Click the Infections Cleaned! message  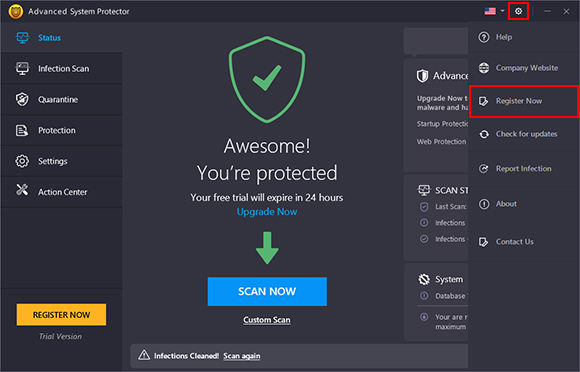click(x=186, y=356)
